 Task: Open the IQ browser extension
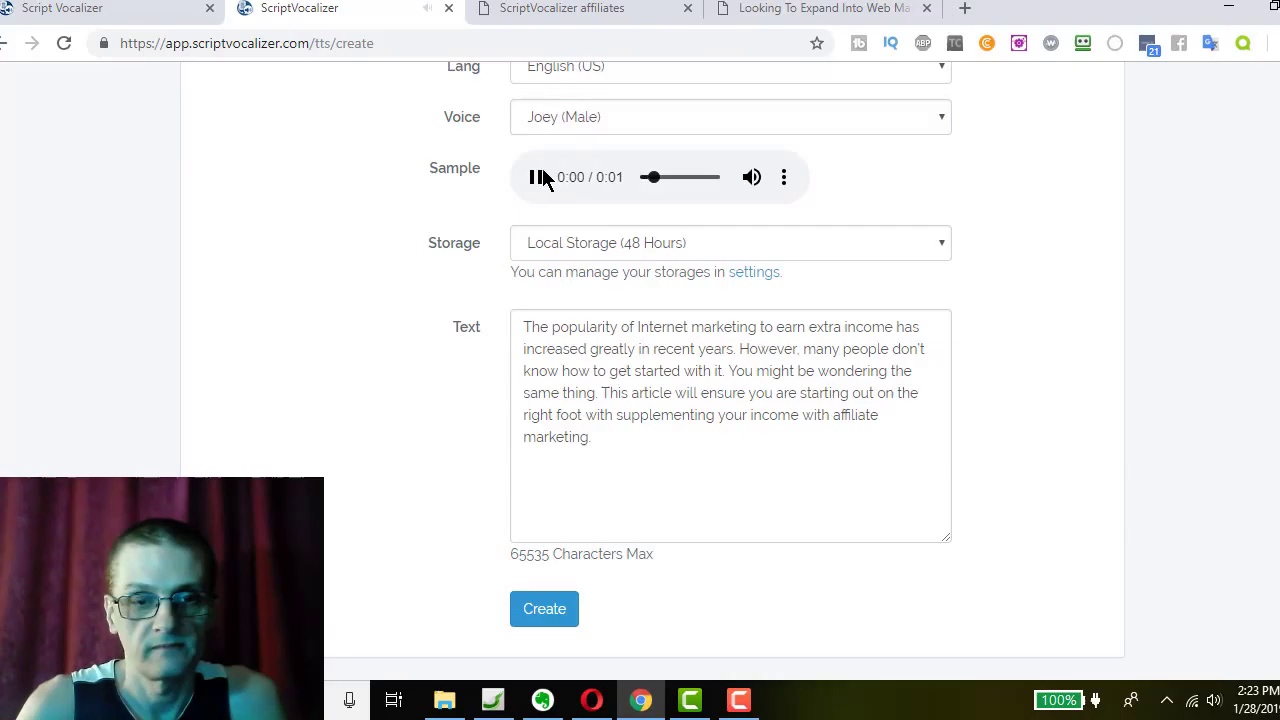pos(891,43)
